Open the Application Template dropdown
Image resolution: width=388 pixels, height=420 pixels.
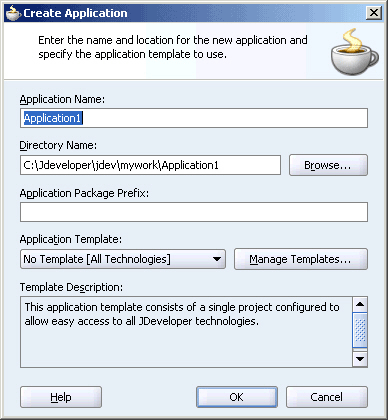tap(123, 259)
